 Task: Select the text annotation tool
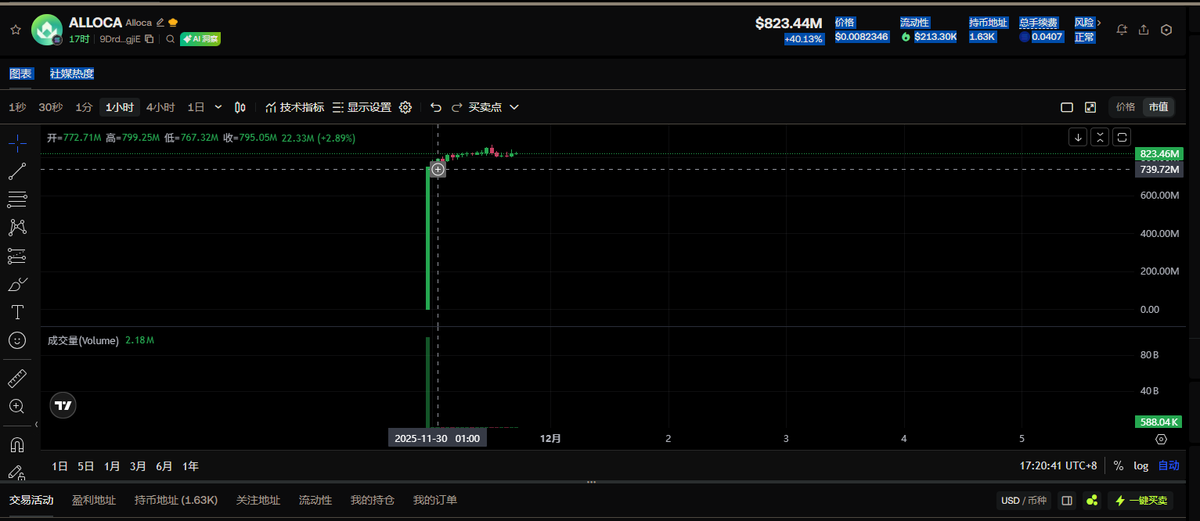(x=17, y=312)
